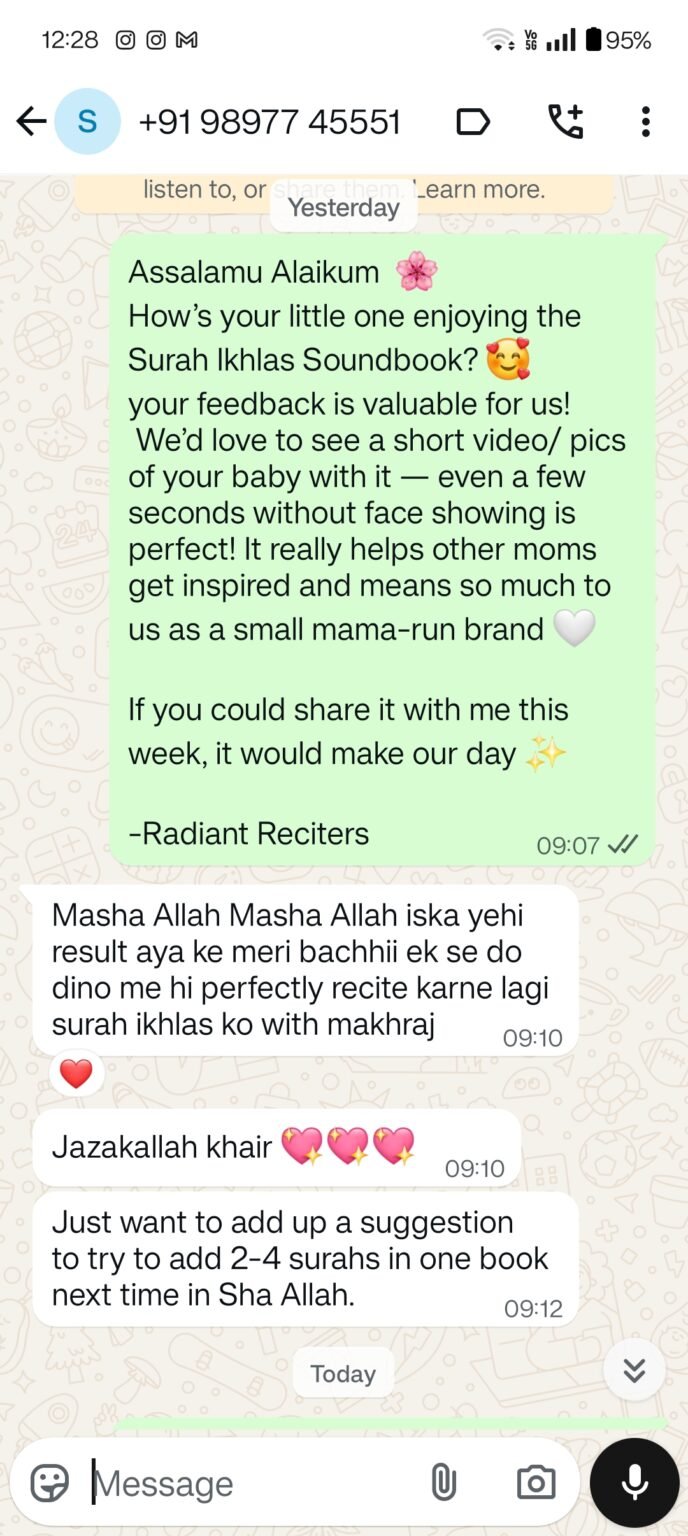Jump to latest with double-chevron button
688x1536 pixels.
(x=634, y=1370)
